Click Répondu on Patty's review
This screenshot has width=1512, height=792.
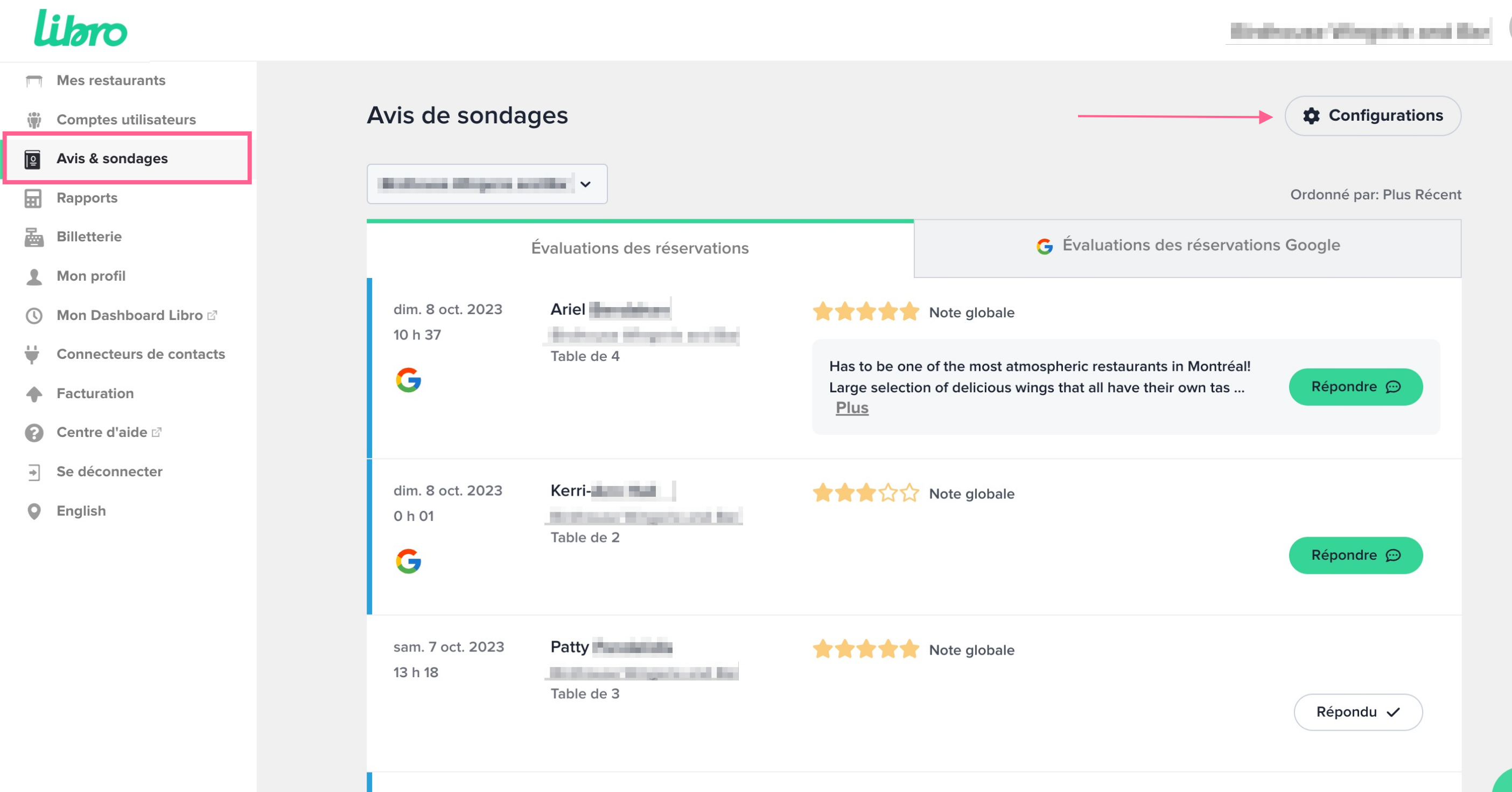tap(1357, 712)
